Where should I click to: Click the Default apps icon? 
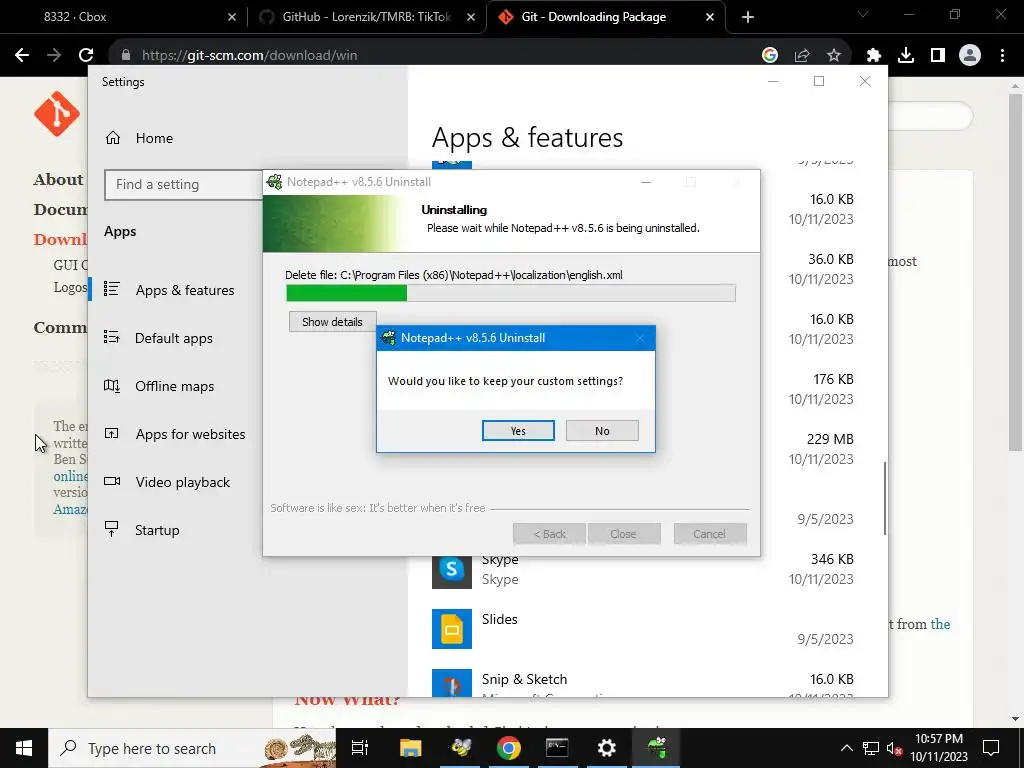click(112, 337)
